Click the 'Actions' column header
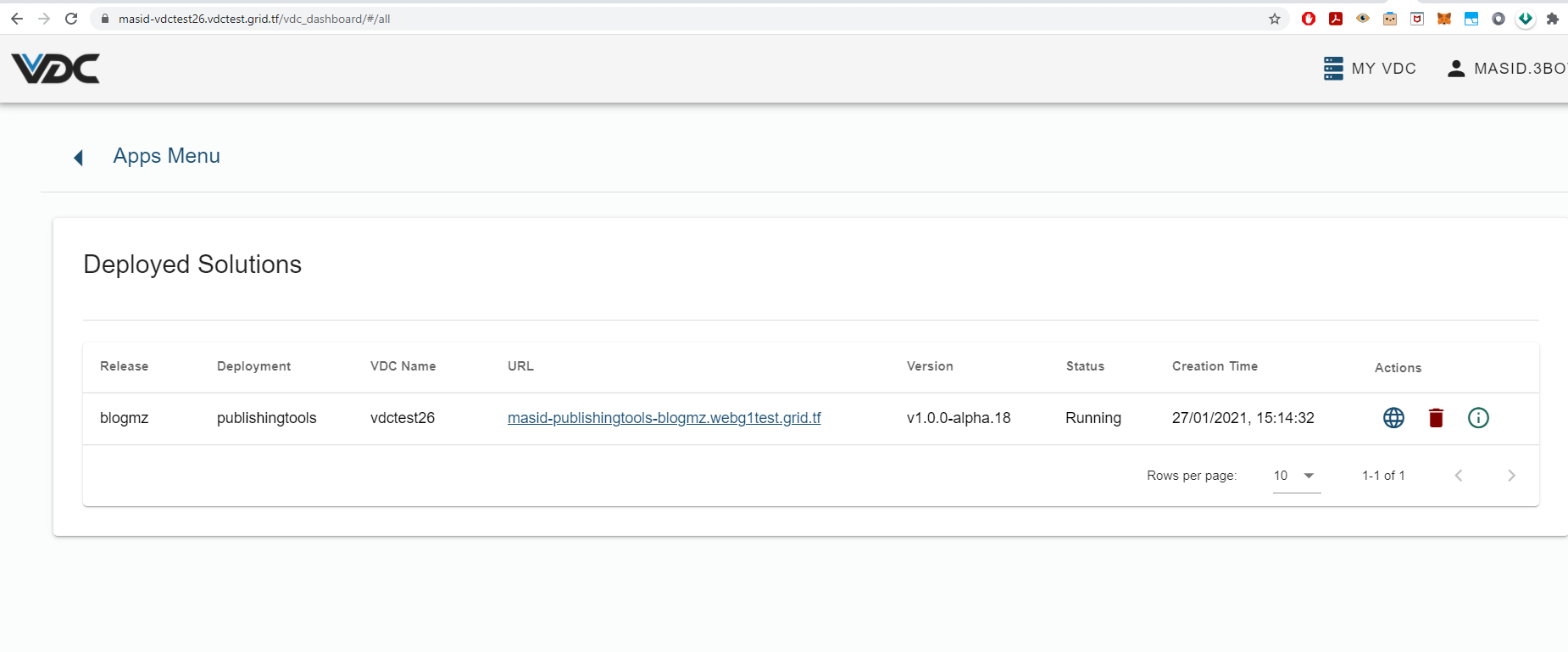This screenshot has width=1568, height=652. (x=1398, y=368)
